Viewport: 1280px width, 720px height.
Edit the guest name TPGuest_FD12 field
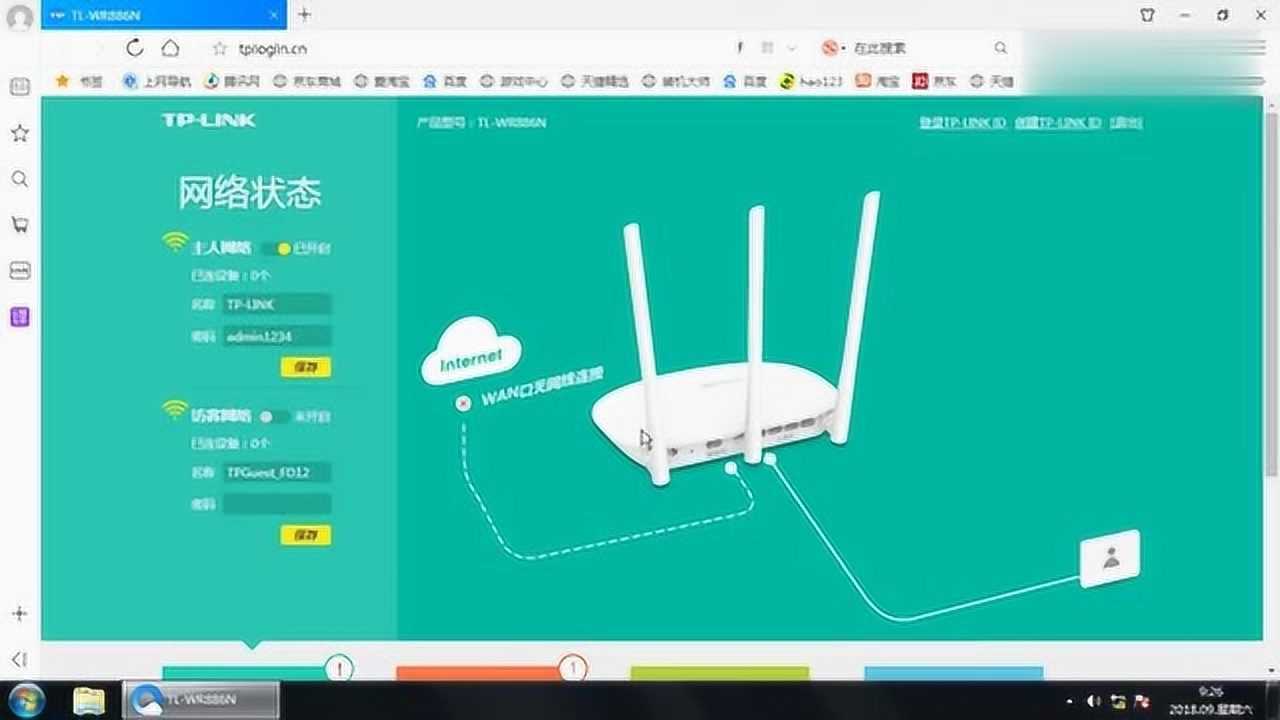click(x=277, y=472)
